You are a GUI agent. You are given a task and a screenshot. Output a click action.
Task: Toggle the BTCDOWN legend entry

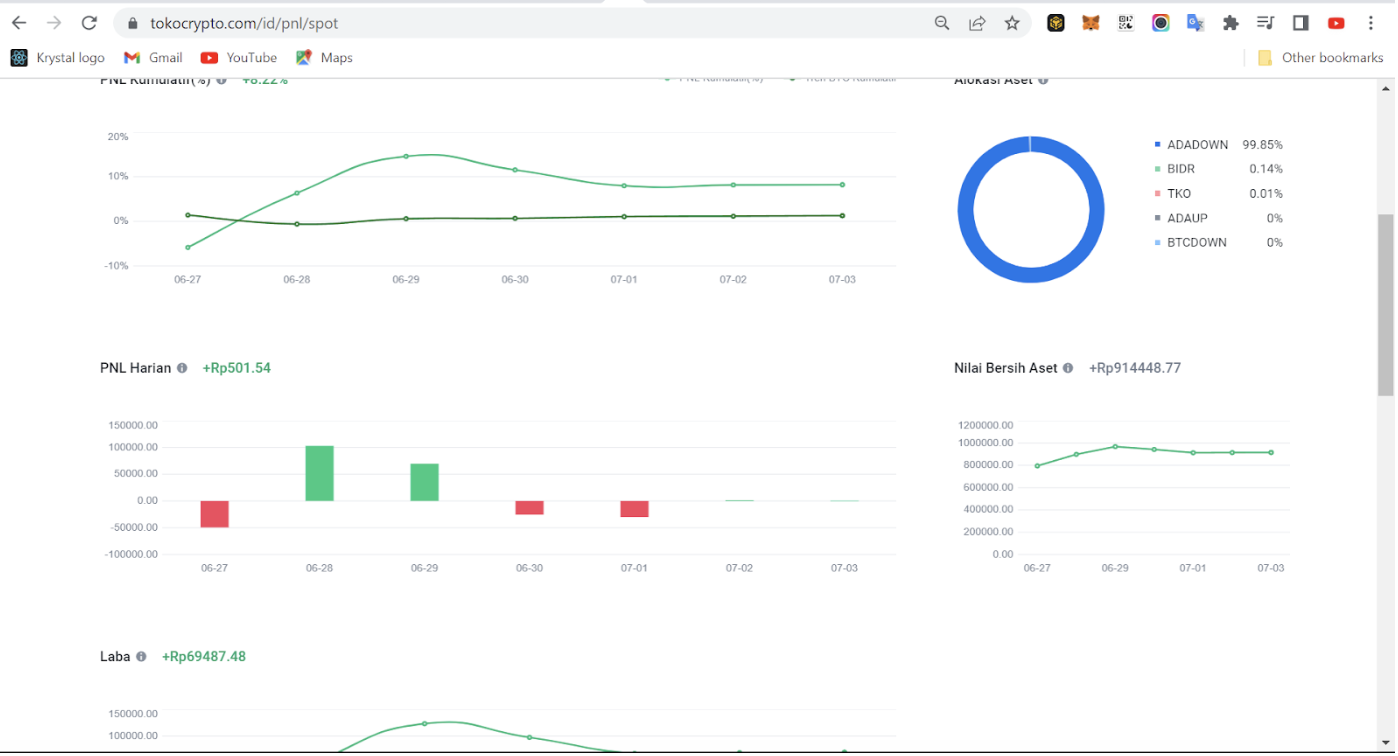pyautogui.click(x=1190, y=242)
